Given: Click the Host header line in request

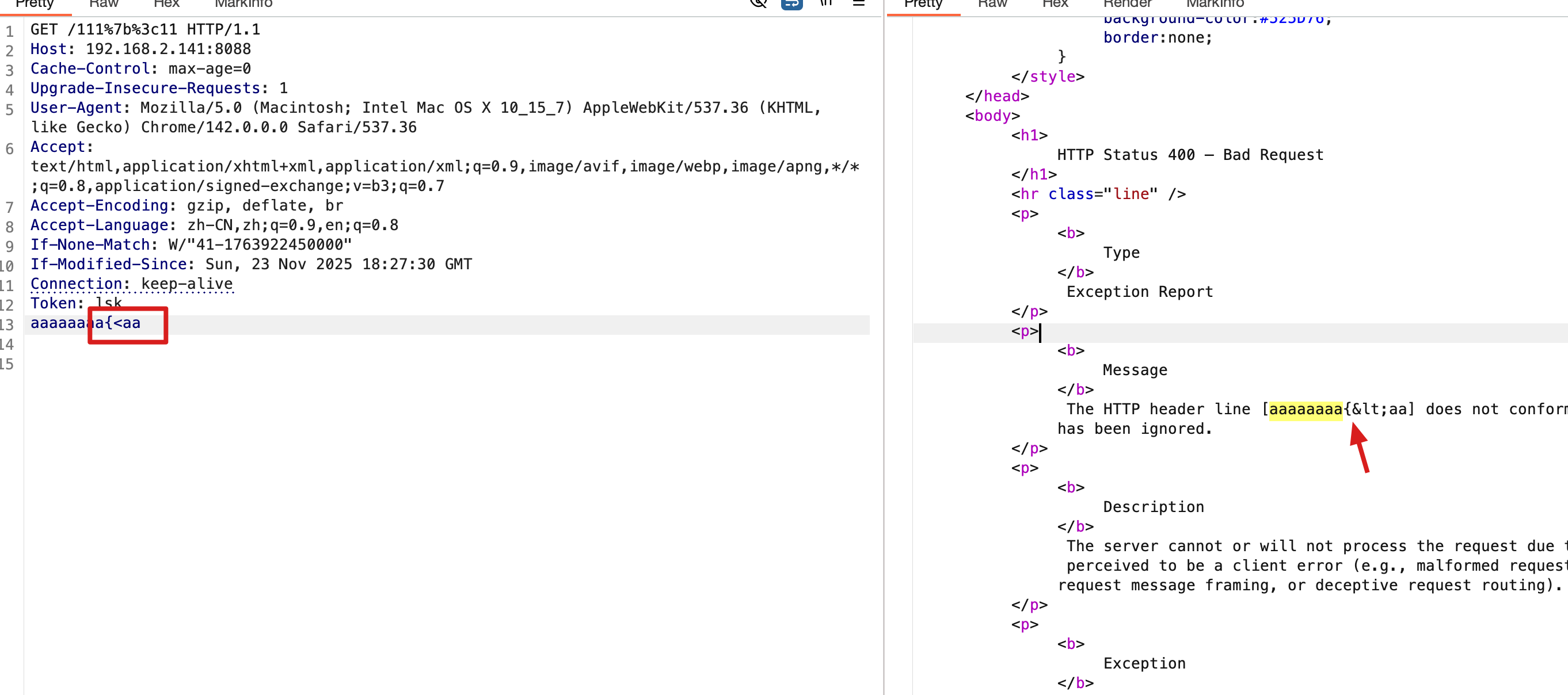Looking at the screenshot, I should 140,49.
